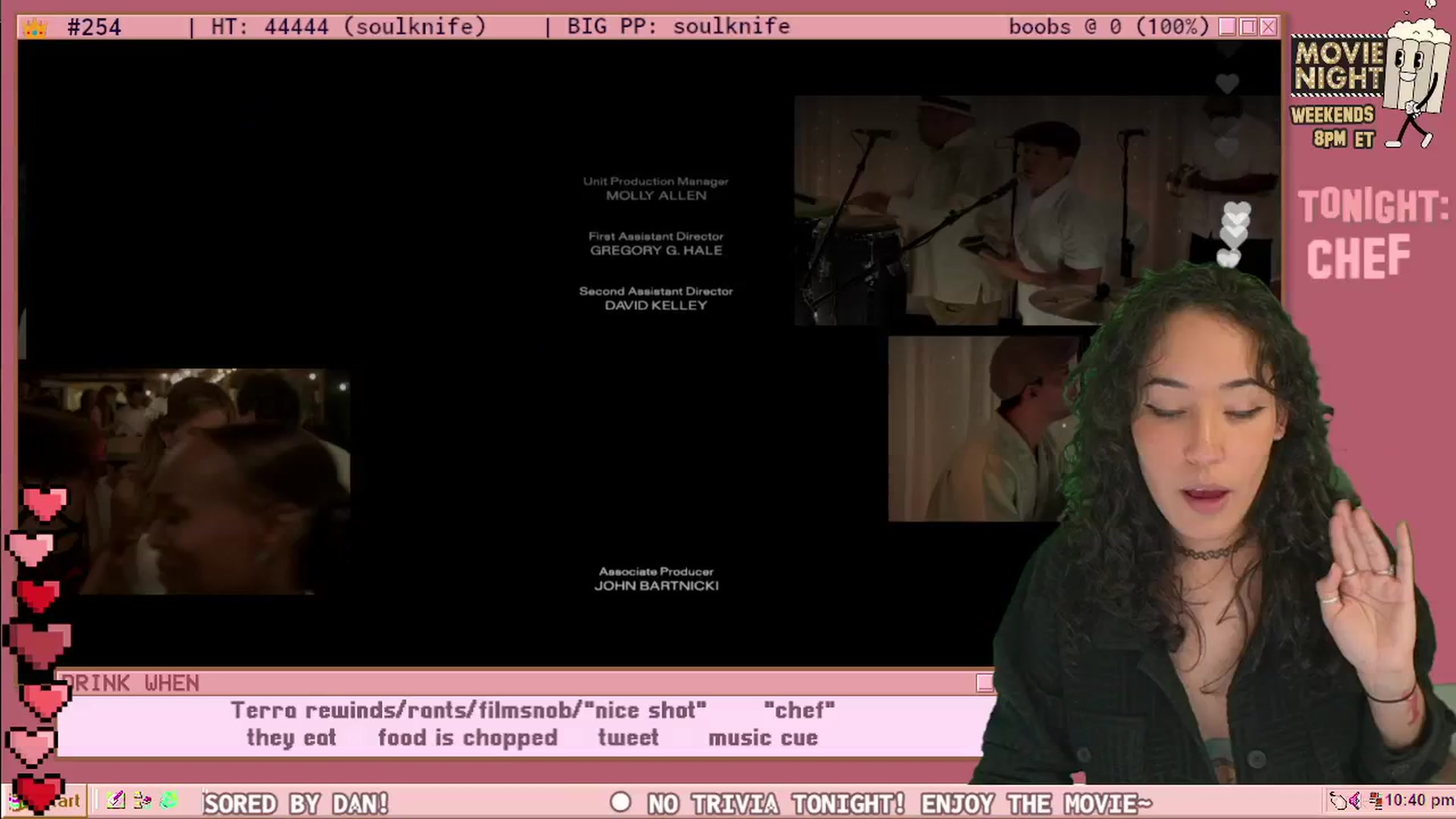The image size is (1456, 819).
Task: Click the Start button on the taskbar
Action: 45,802
